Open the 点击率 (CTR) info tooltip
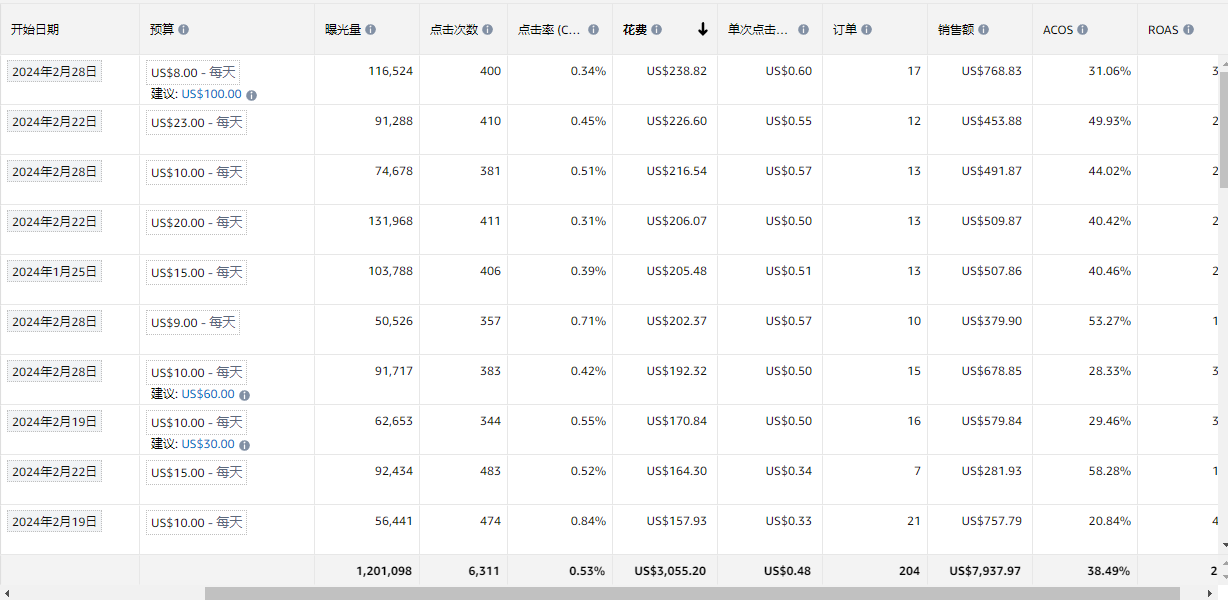 (x=591, y=30)
